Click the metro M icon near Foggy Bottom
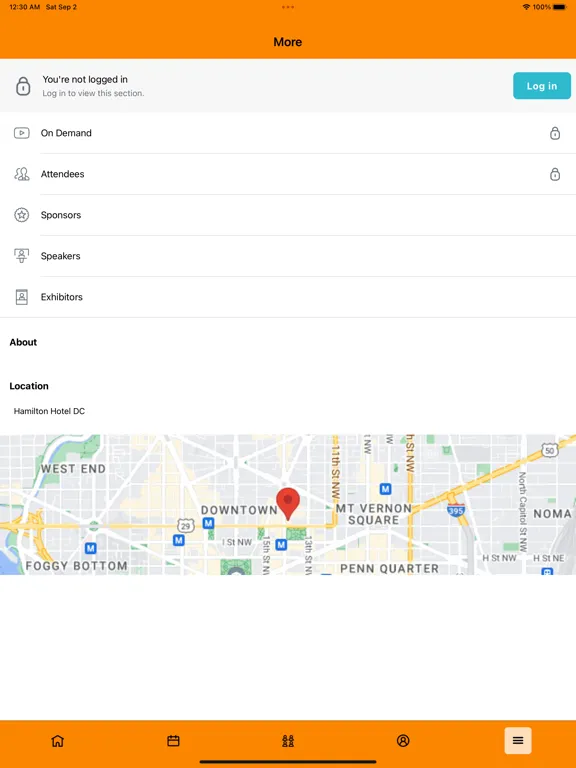The image size is (576, 768). click(x=90, y=548)
